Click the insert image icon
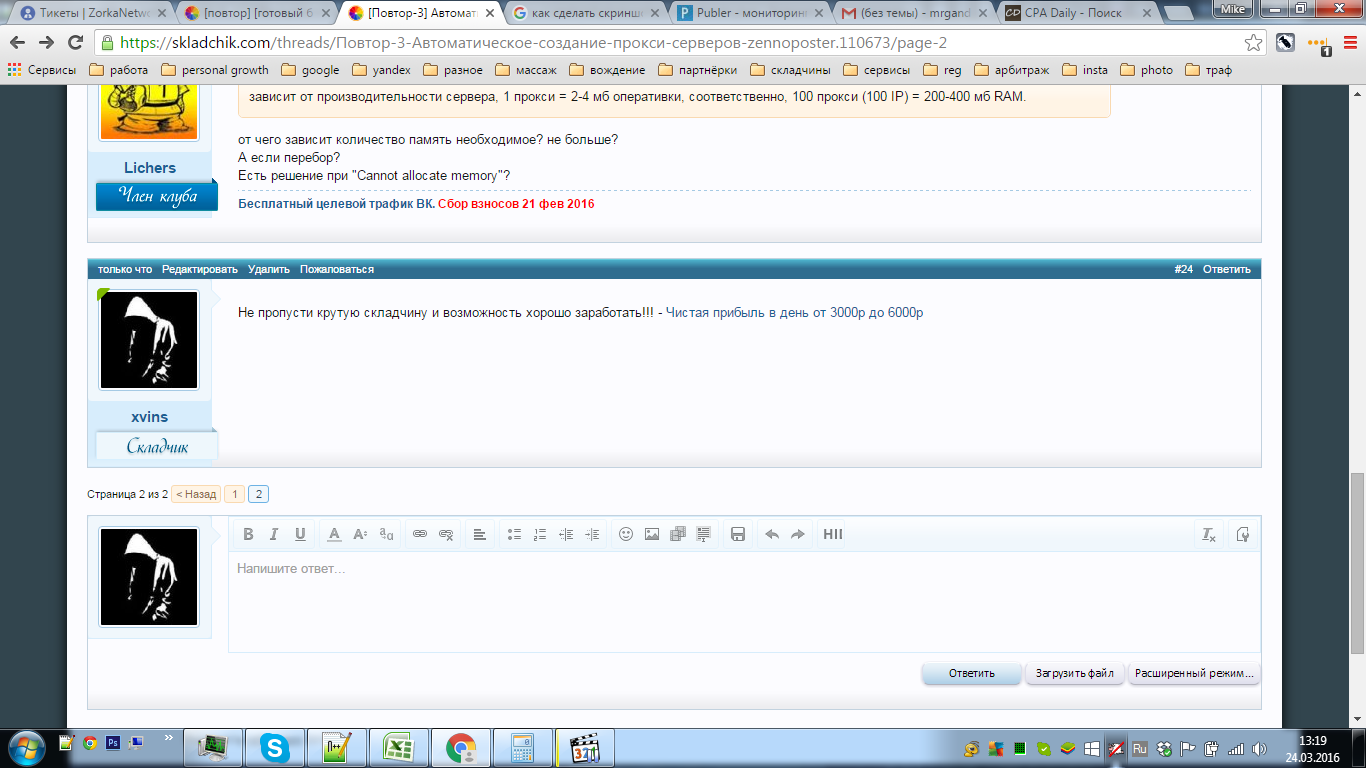The width and height of the screenshot is (1366, 768). tap(652, 534)
